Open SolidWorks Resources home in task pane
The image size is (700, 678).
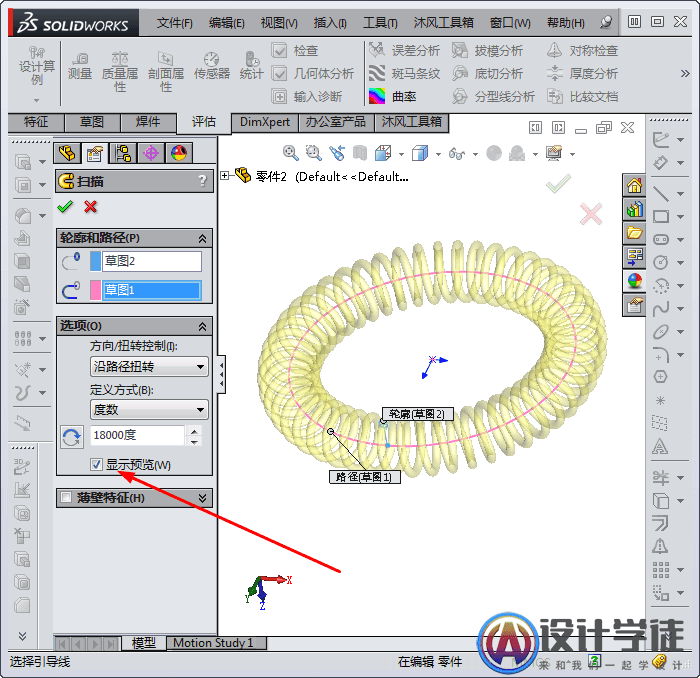point(634,185)
